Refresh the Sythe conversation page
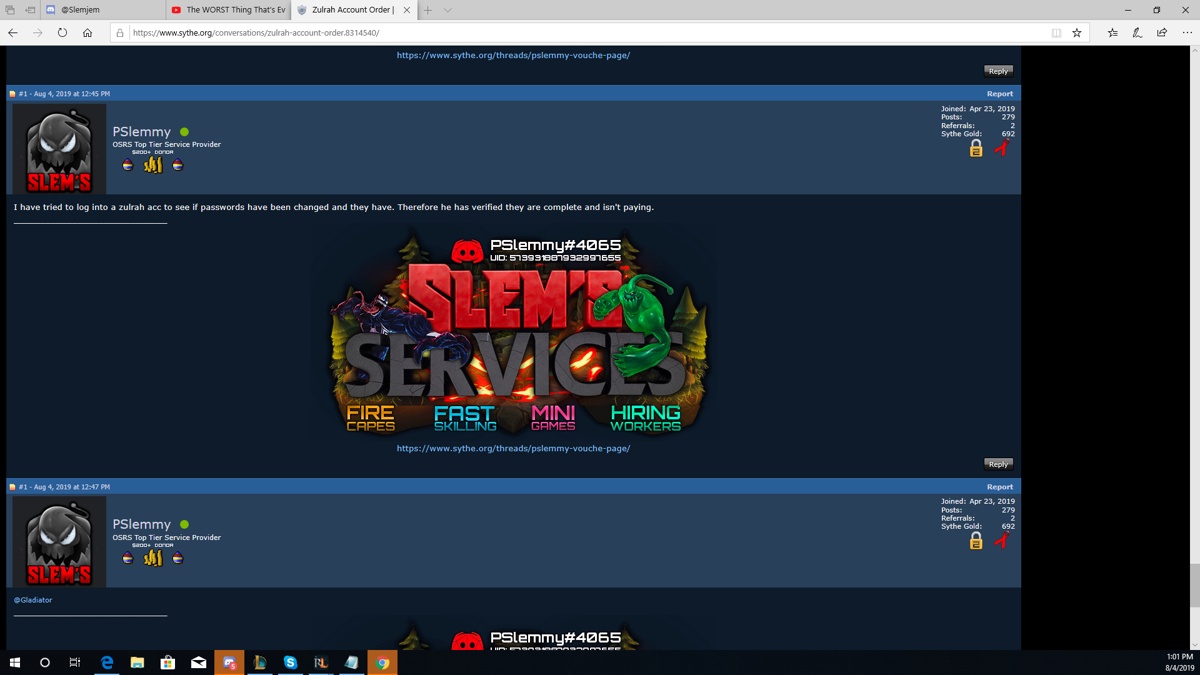The image size is (1200, 675). (62, 33)
